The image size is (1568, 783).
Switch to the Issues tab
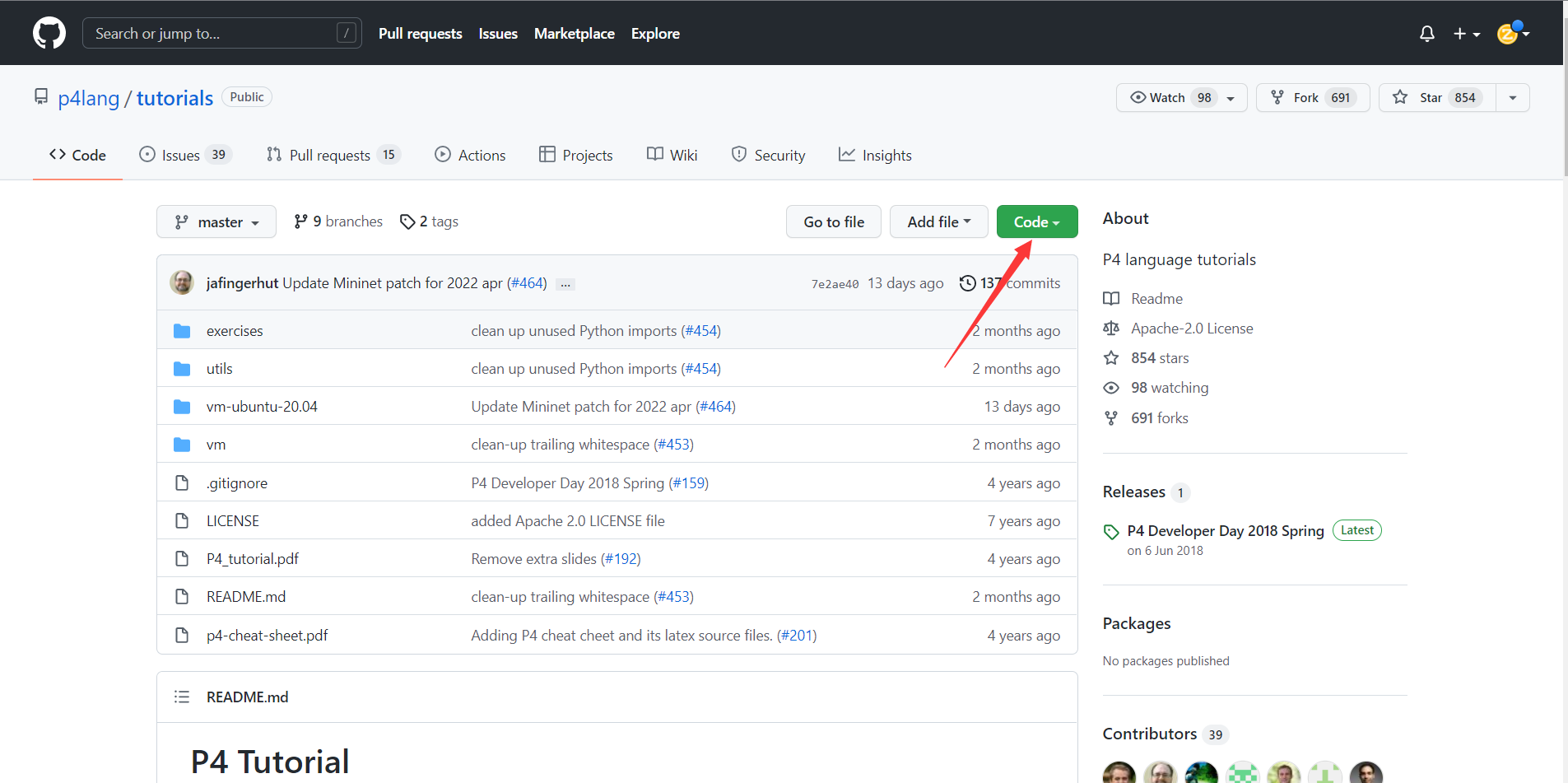[x=185, y=155]
